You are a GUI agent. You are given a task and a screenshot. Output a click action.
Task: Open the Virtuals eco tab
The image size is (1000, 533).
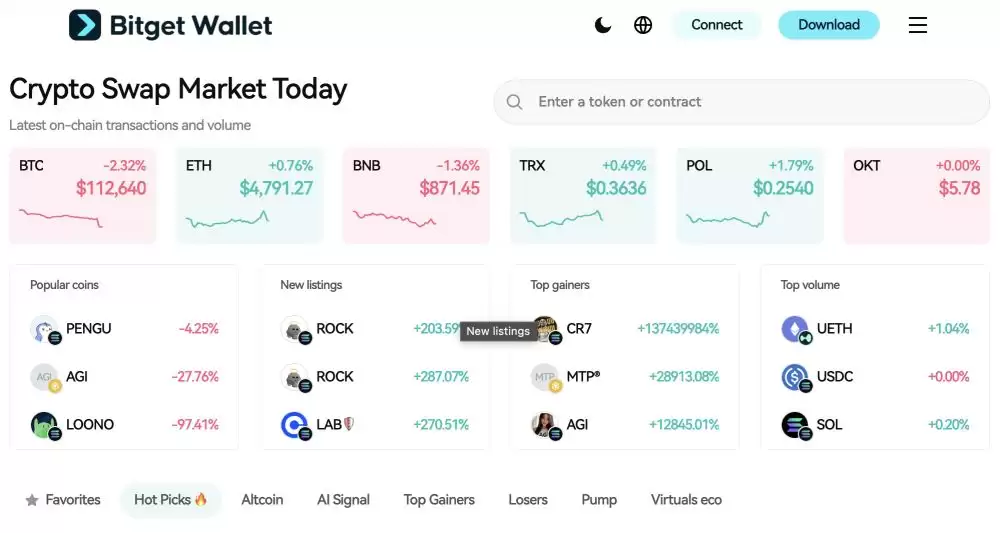pos(686,500)
